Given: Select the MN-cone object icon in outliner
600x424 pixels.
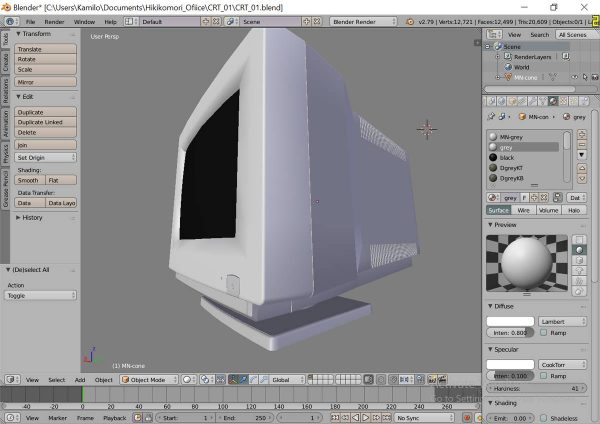Looking at the screenshot, I should tap(507, 77).
